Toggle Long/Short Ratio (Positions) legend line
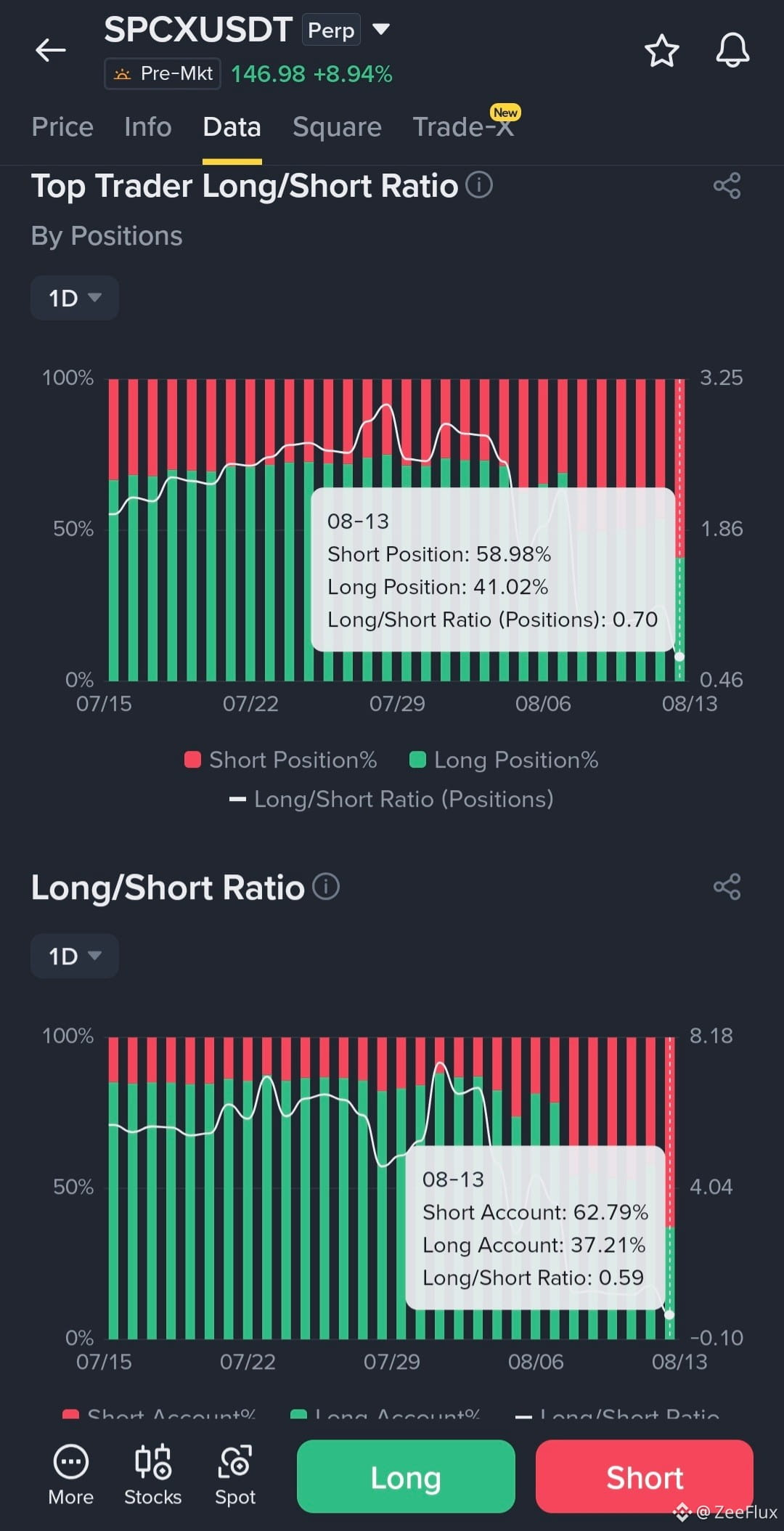784x1531 pixels. [391, 799]
